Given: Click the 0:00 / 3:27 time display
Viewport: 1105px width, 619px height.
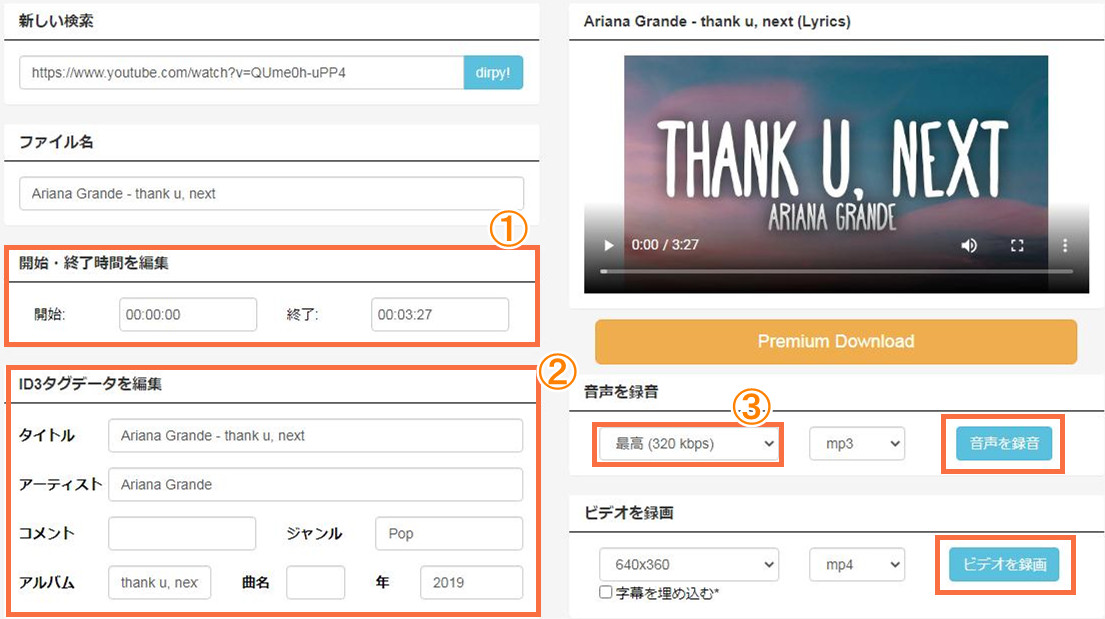Looking at the screenshot, I should [665, 245].
